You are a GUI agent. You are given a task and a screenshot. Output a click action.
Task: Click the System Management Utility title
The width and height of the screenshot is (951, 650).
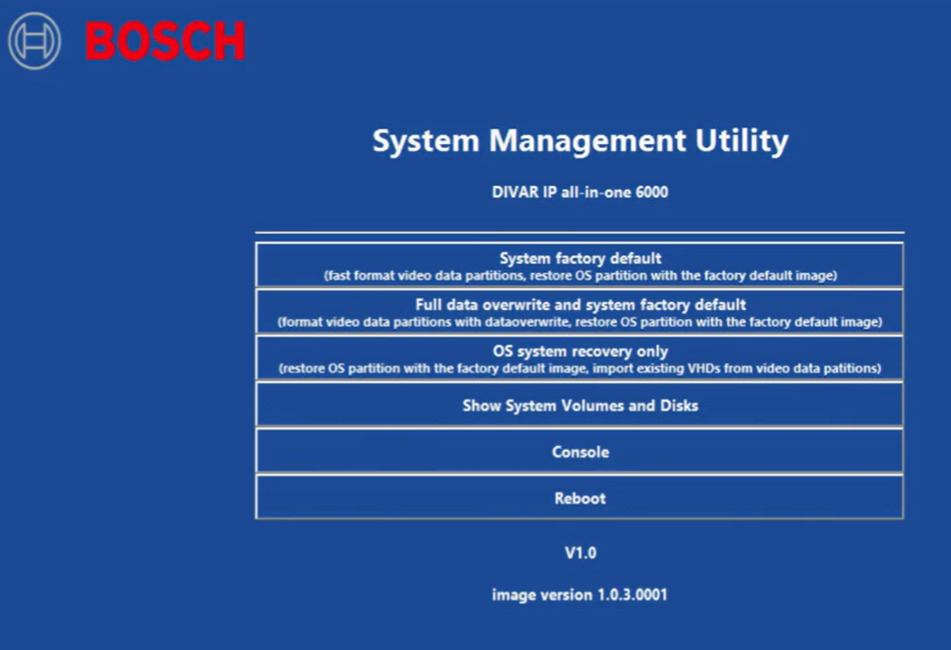(x=580, y=141)
